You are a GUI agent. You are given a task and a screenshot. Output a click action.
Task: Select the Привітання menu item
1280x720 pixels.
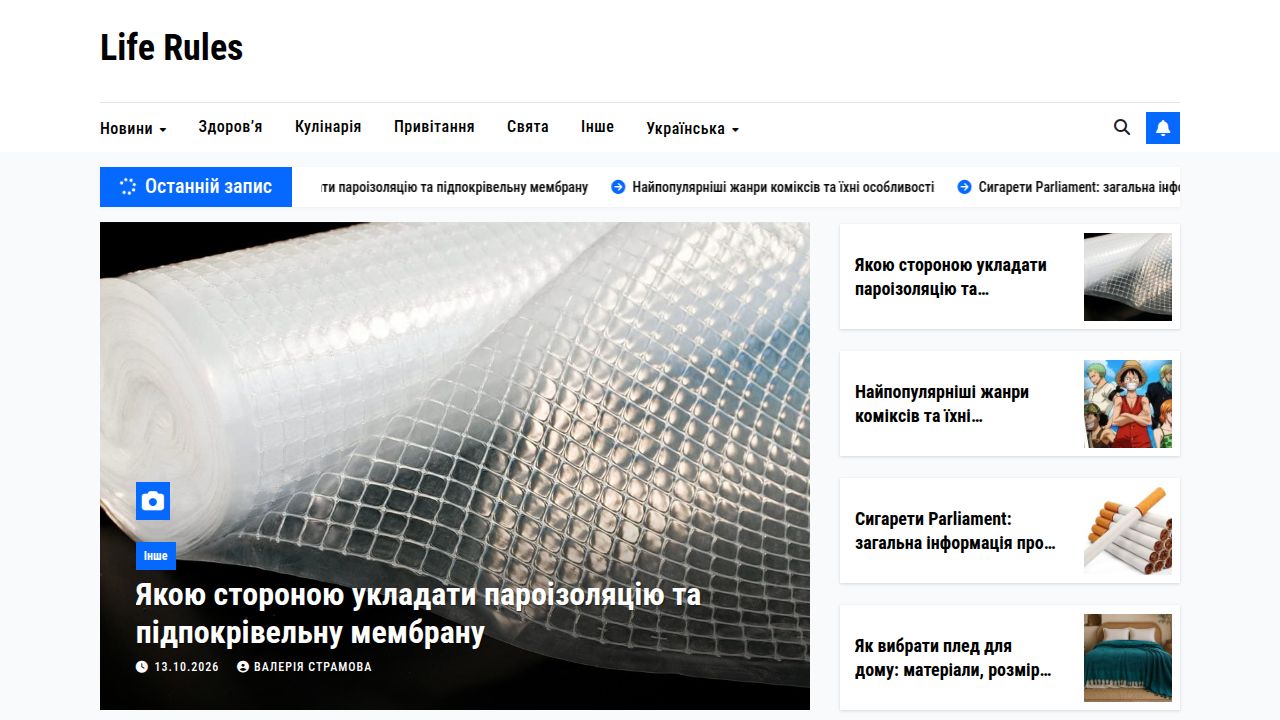(x=434, y=127)
